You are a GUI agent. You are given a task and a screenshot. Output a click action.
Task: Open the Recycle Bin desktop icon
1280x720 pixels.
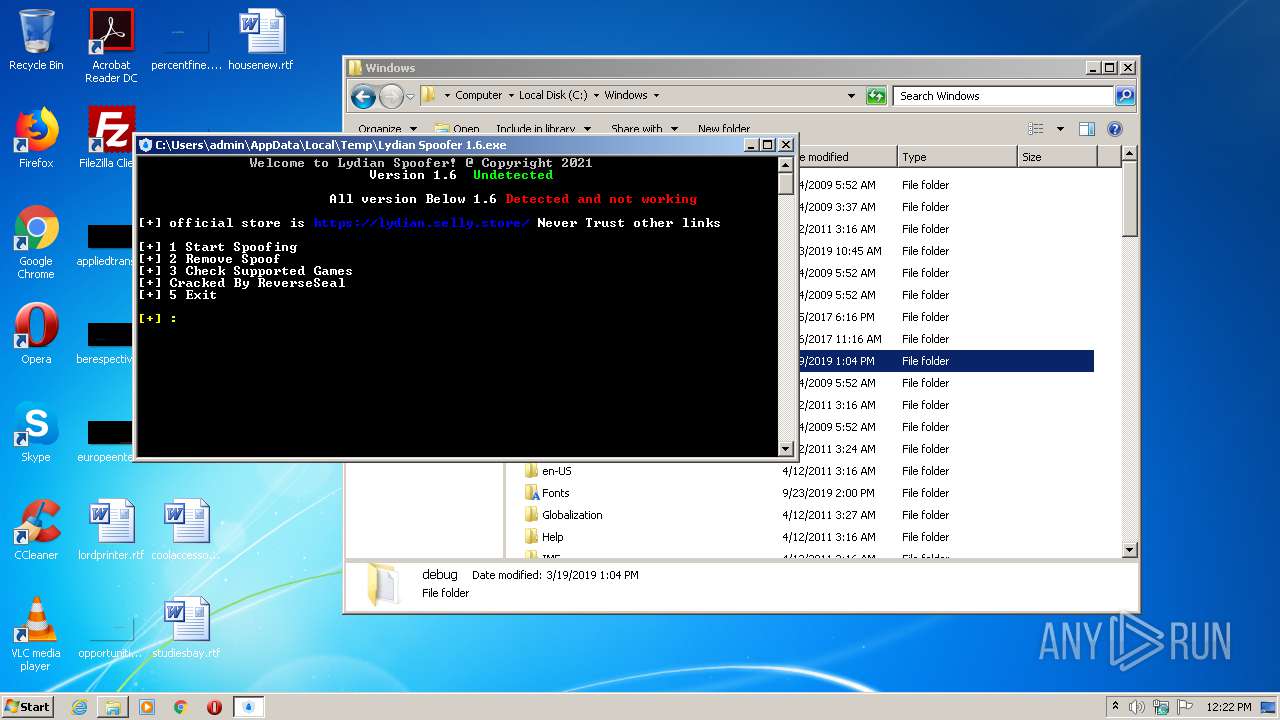tap(36, 40)
